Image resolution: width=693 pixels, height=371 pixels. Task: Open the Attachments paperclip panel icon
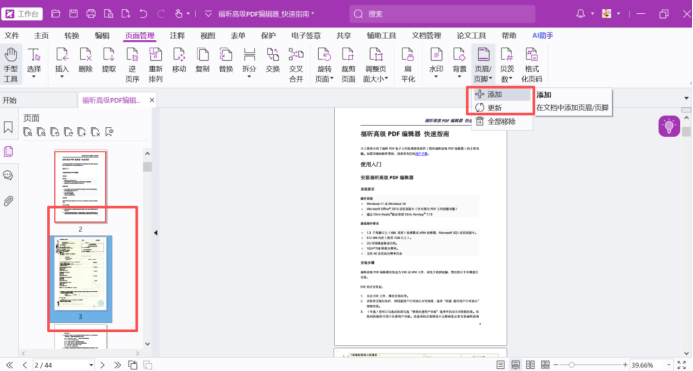tap(8, 201)
